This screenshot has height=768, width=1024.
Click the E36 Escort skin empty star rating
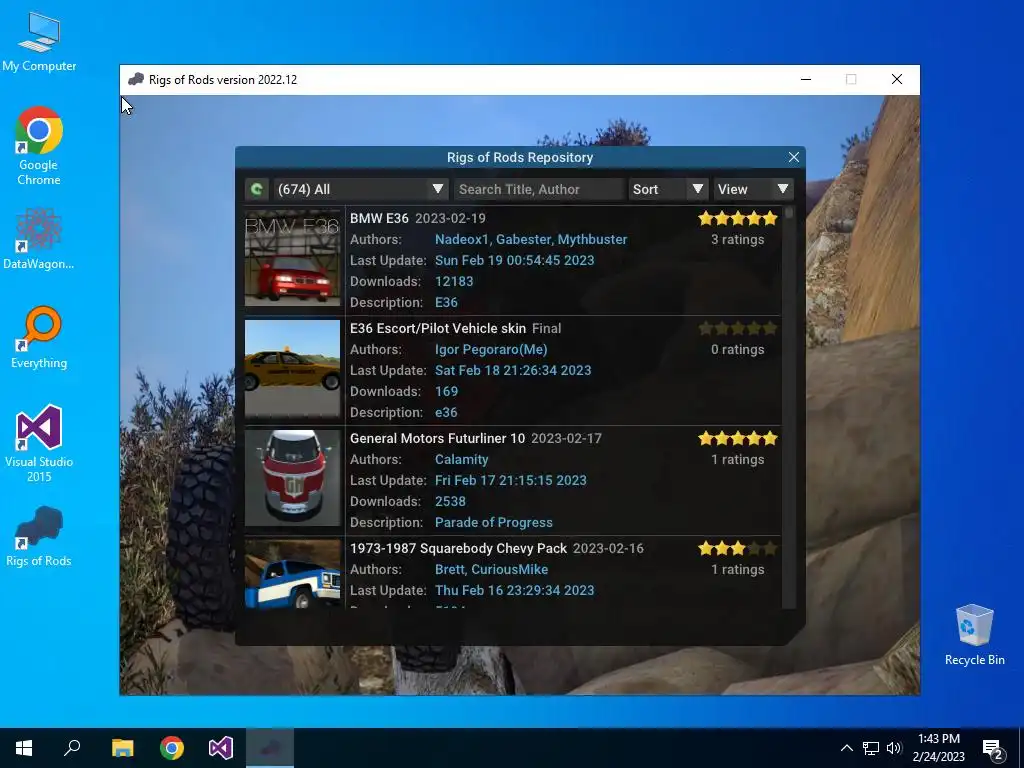[x=738, y=328]
